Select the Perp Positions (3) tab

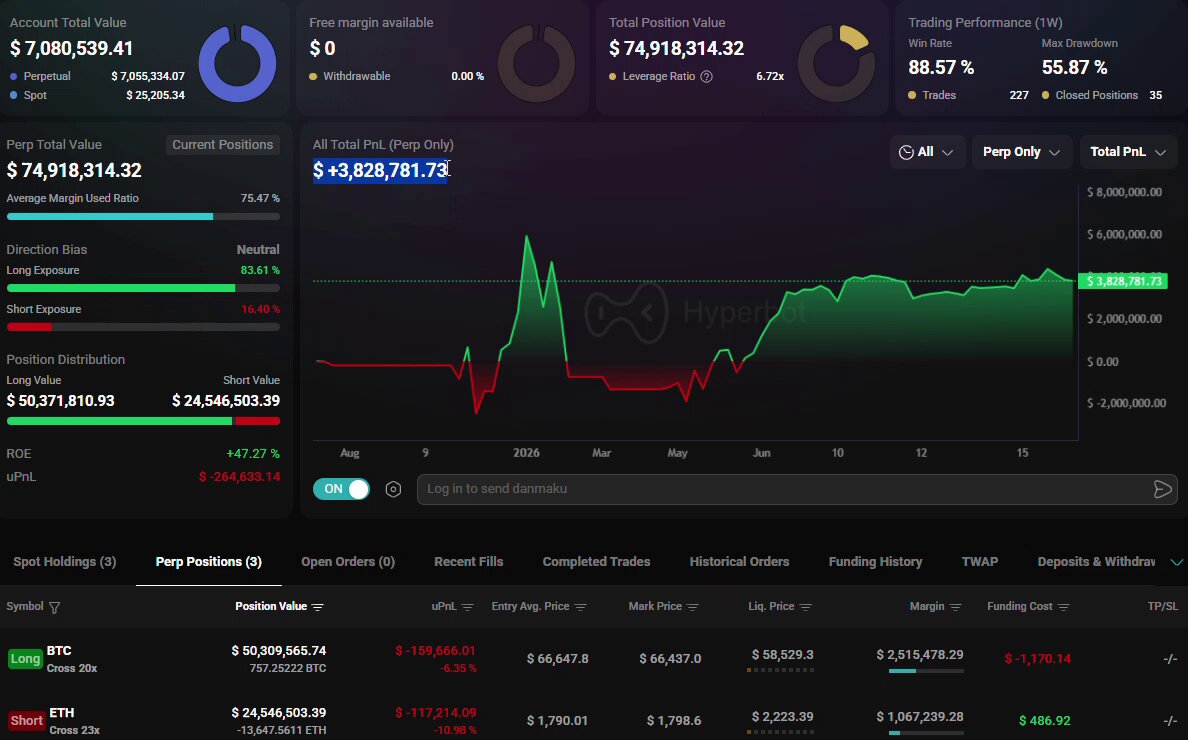click(208, 562)
